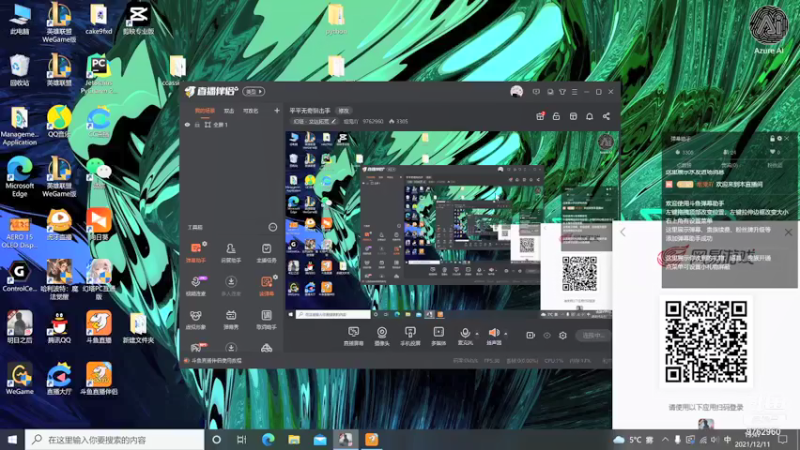This screenshot has width=800, height=450.
Task: Click the gift box icon with red badge
Action: pyautogui.click(x=540, y=116)
